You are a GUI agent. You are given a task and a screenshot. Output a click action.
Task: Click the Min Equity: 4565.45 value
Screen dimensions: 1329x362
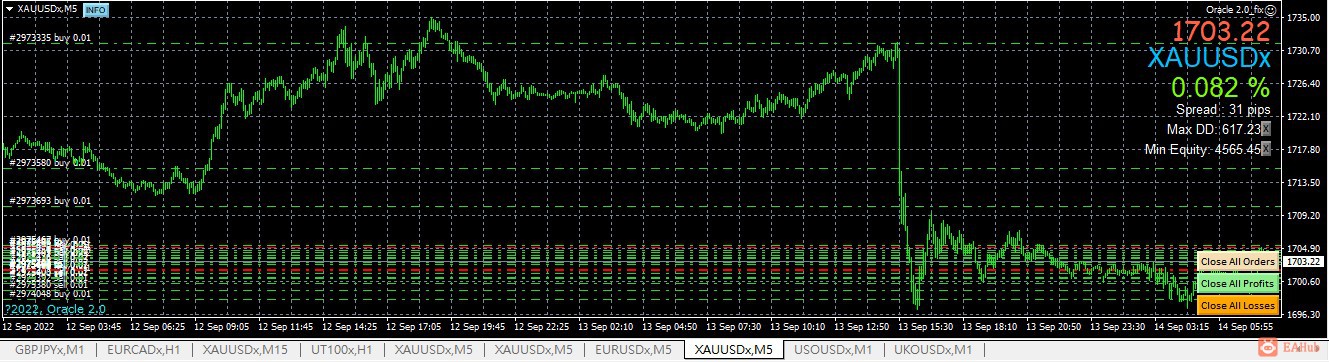(1202, 149)
